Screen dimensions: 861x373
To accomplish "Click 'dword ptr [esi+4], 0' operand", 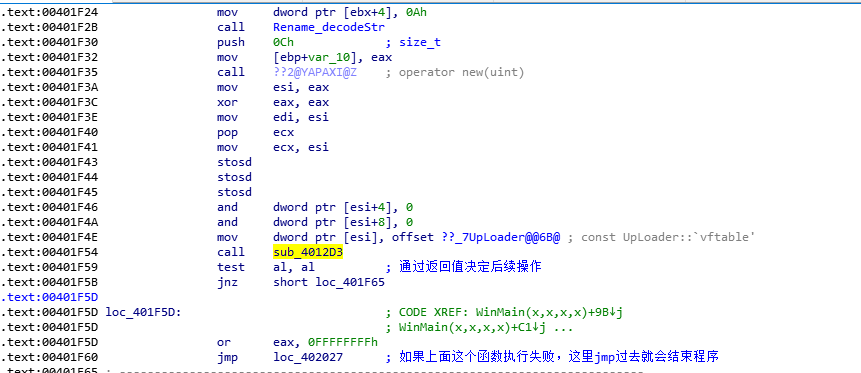I will coord(343,207).
